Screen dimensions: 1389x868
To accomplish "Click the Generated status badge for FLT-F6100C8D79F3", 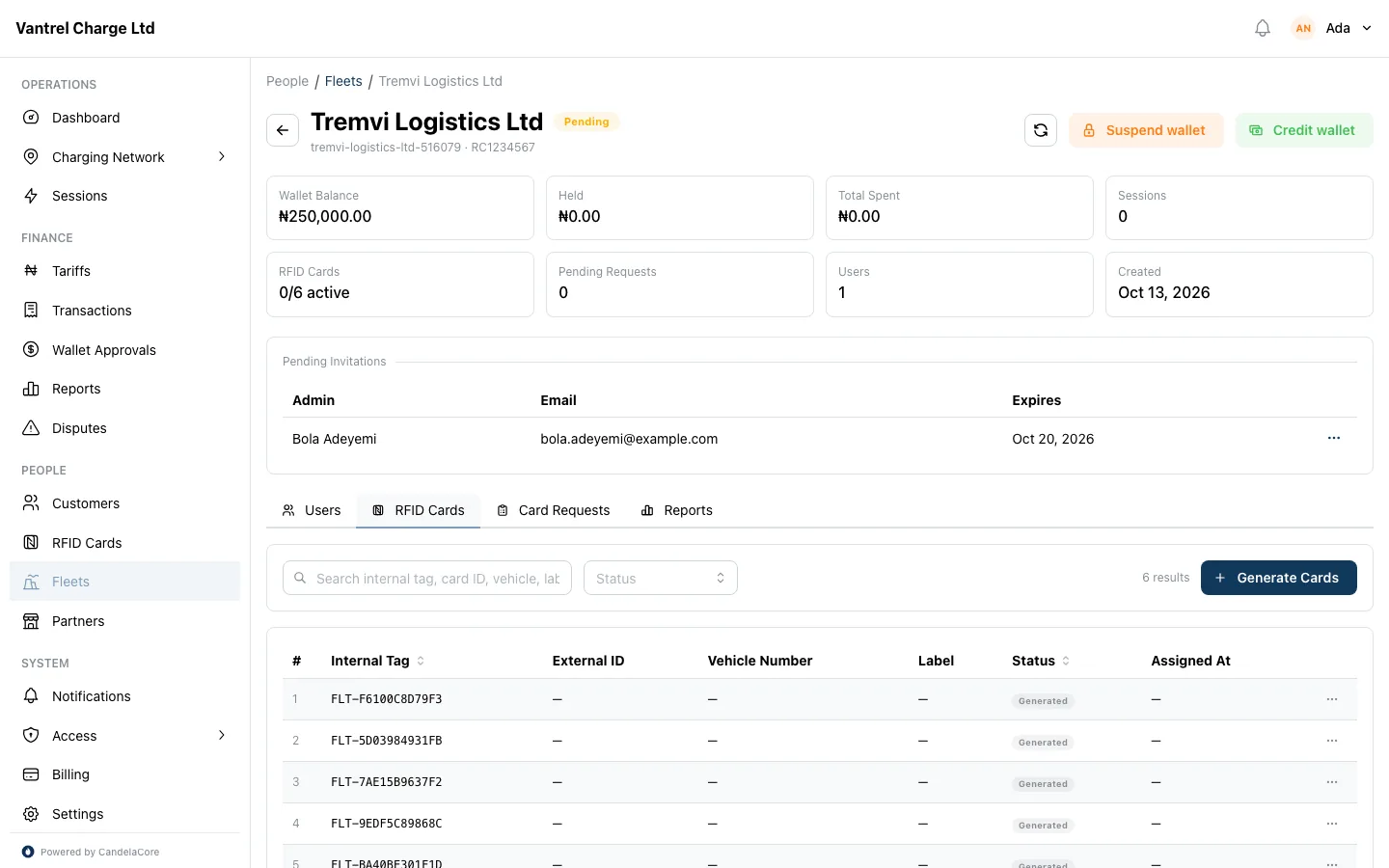I will (x=1043, y=701).
